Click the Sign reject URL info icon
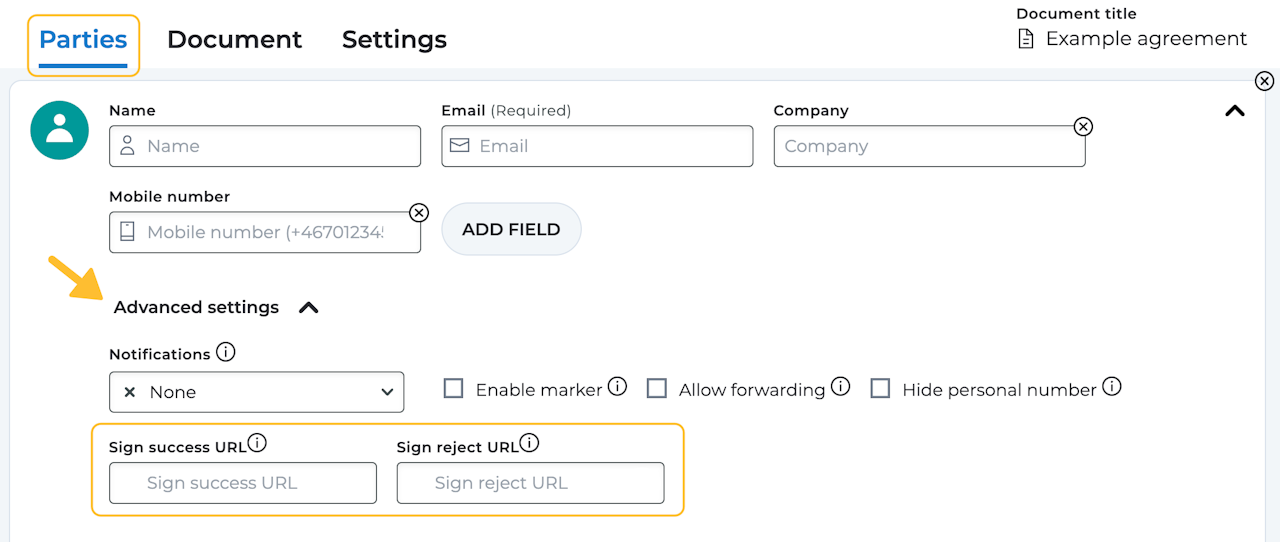The image size is (1280, 542). 529,443
